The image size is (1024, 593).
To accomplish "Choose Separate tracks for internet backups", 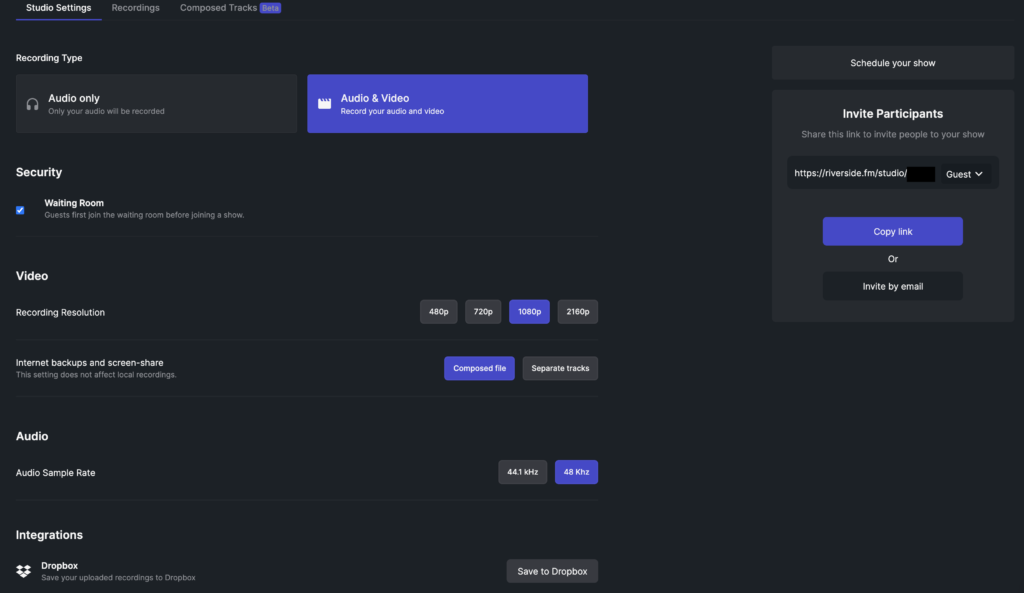I will (560, 368).
